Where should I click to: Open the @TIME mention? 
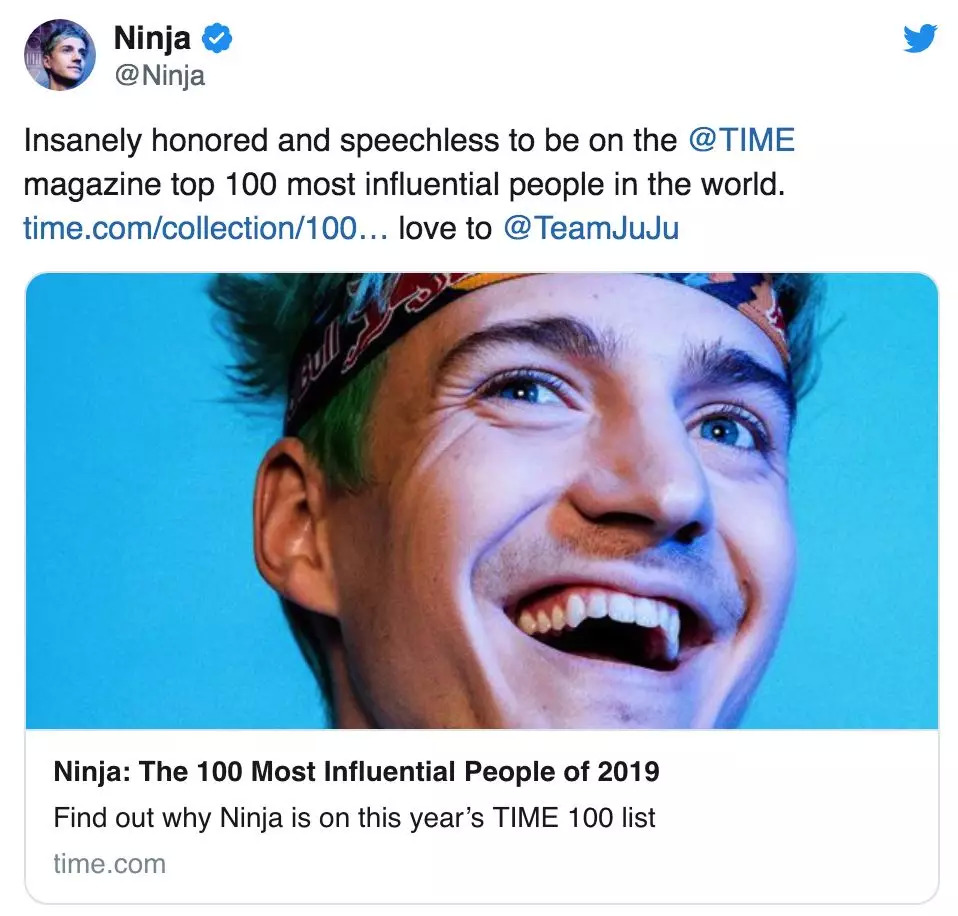(x=741, y=140)
